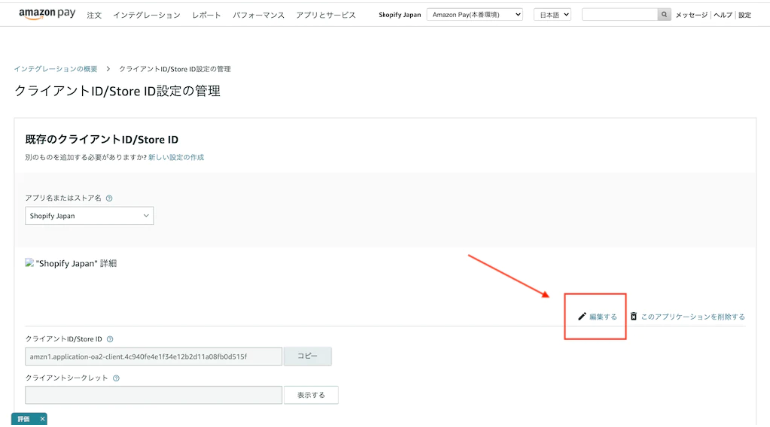The height and width of the screenshot is (427, 770).
Task: Focus the top search input field
Action: 620,15
